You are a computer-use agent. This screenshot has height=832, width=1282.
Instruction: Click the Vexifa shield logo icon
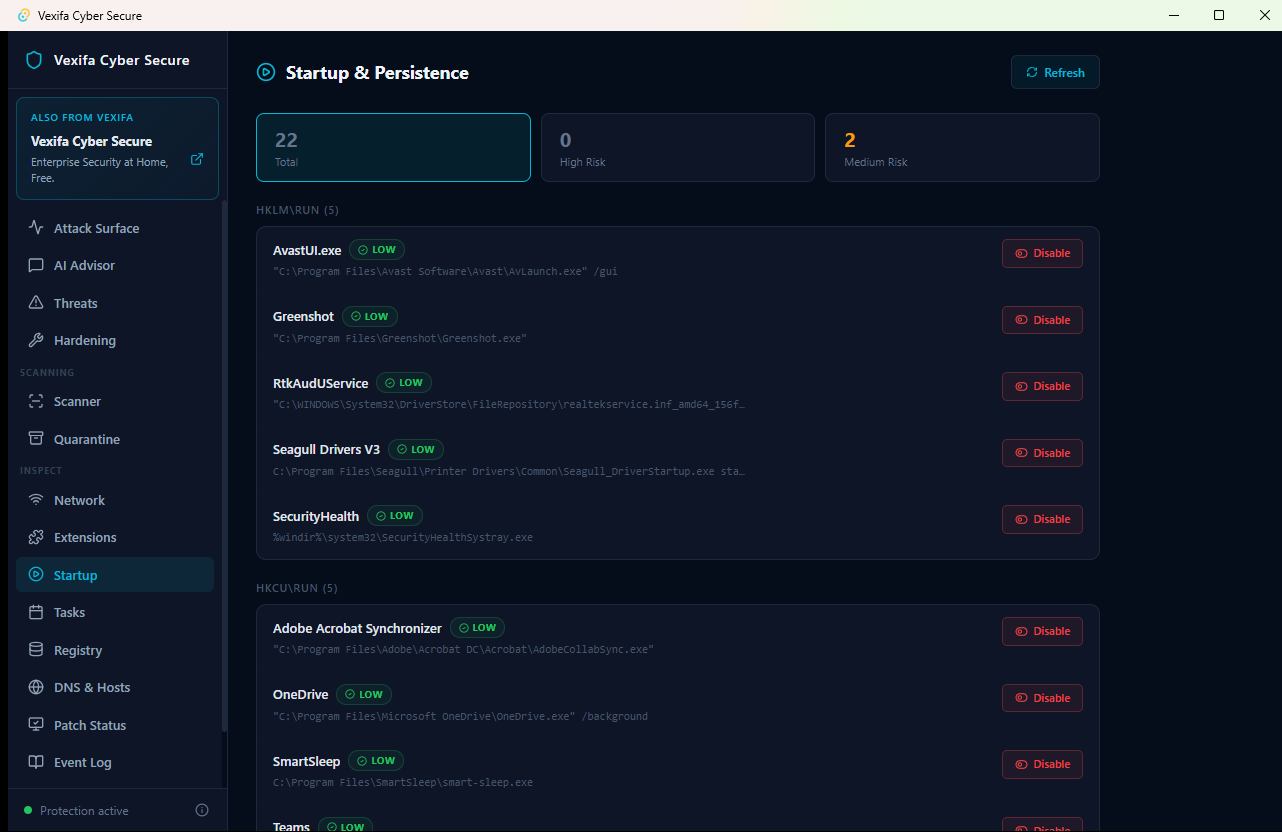34,60
